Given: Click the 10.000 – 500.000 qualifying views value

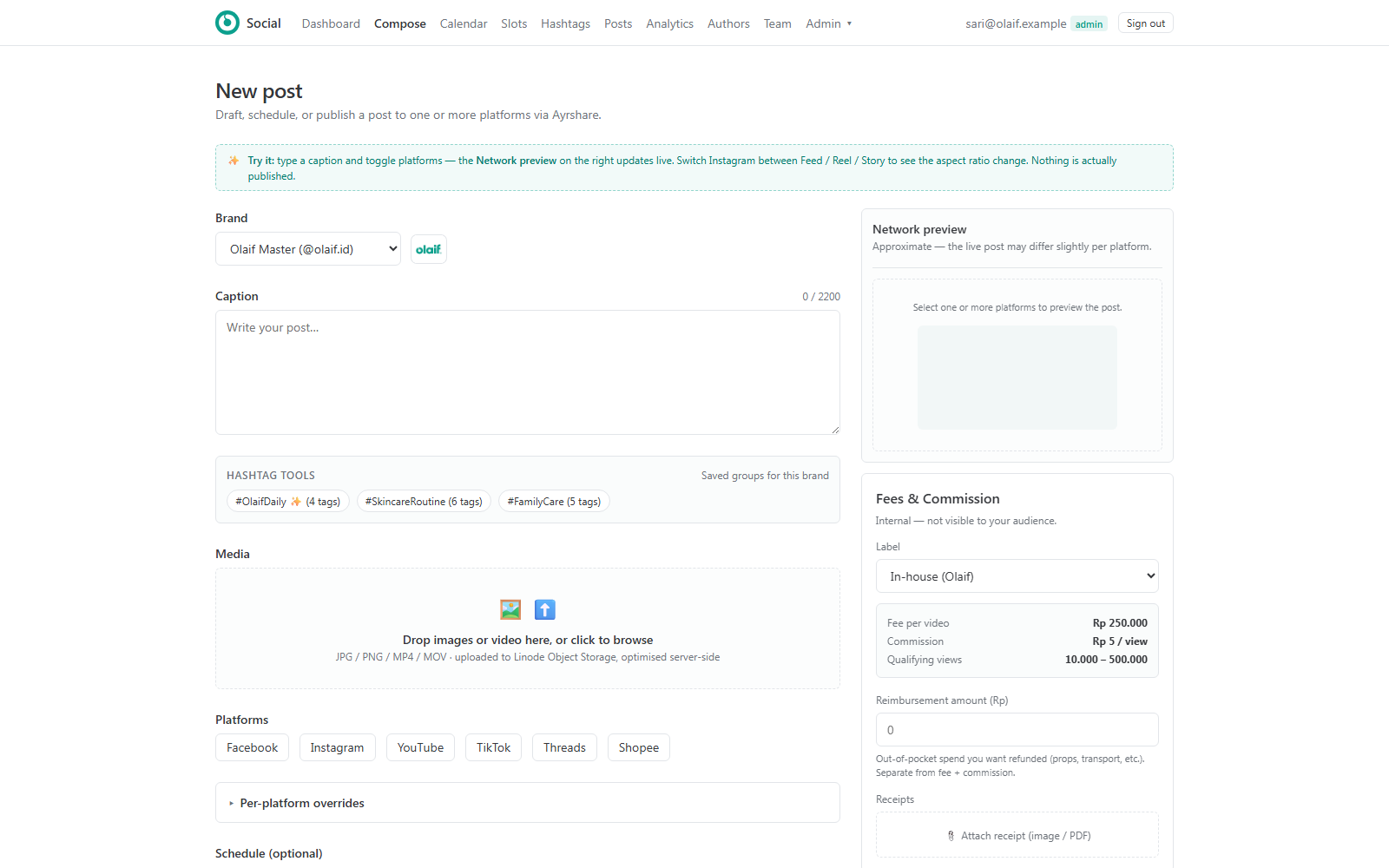Looking at the screenshot, I should (x=1106, y=660).
